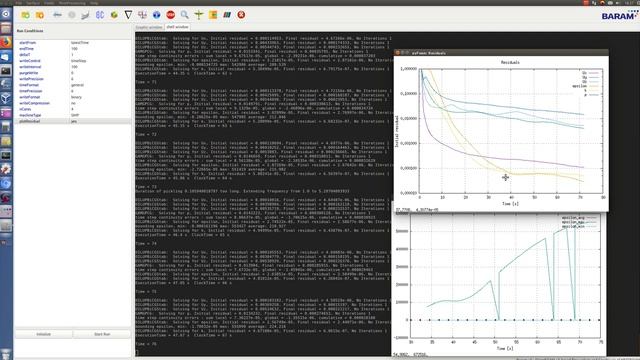This screenshot has height=360, width=640.
Task: Open the terminal from the dock
Action: pyautogui.click(x=6, y=71)
